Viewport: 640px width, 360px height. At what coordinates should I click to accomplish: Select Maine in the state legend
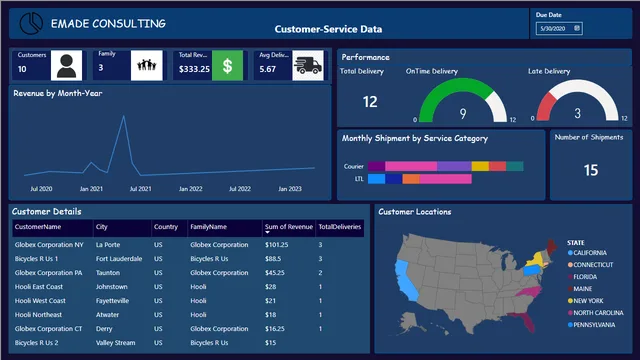click(580, 289)
